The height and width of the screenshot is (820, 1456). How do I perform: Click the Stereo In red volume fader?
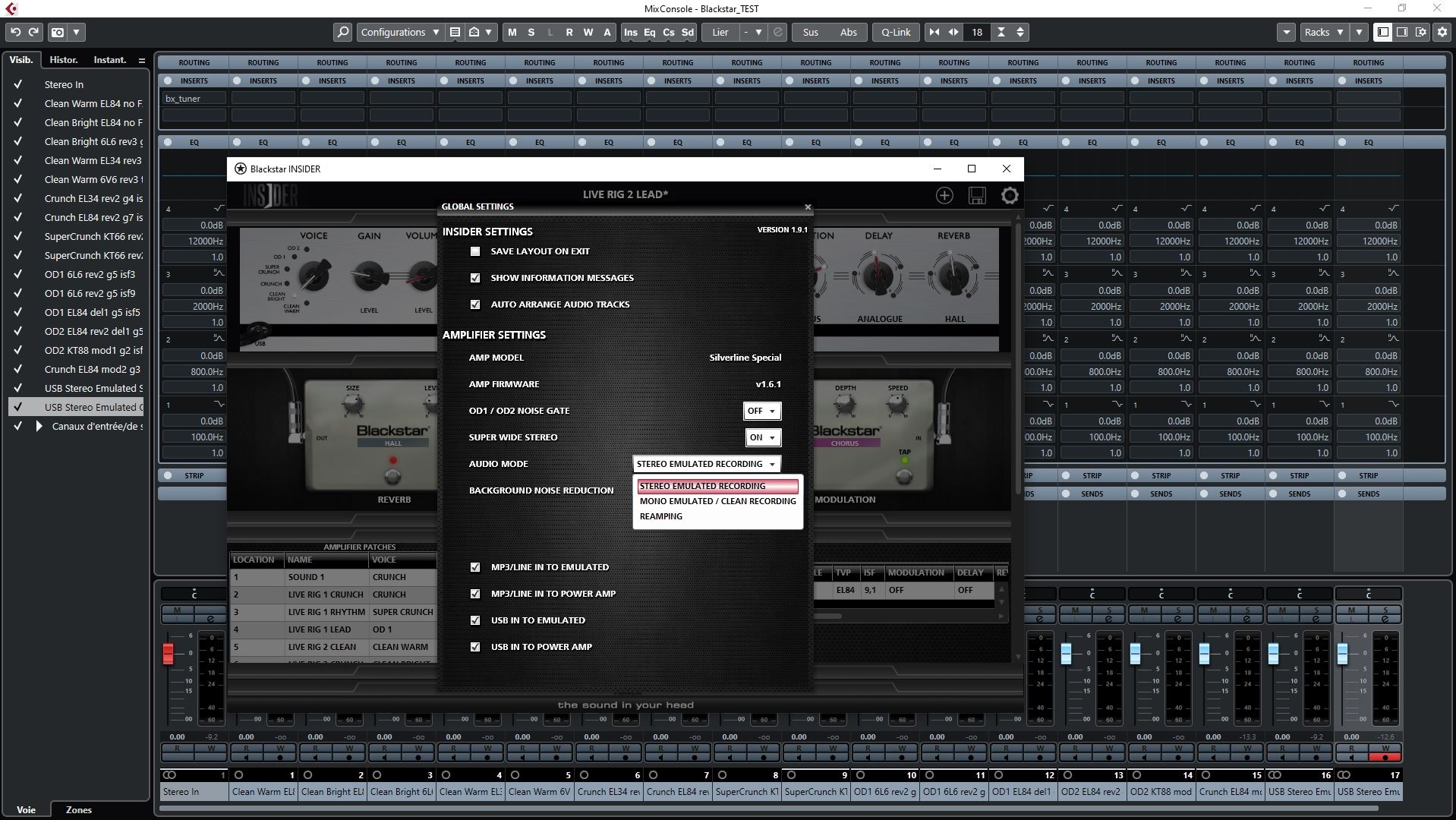pos(169,653)
